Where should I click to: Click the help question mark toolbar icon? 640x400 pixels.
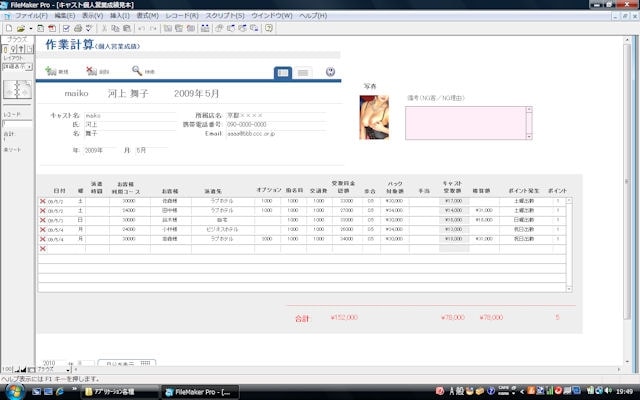pos(268,29)
